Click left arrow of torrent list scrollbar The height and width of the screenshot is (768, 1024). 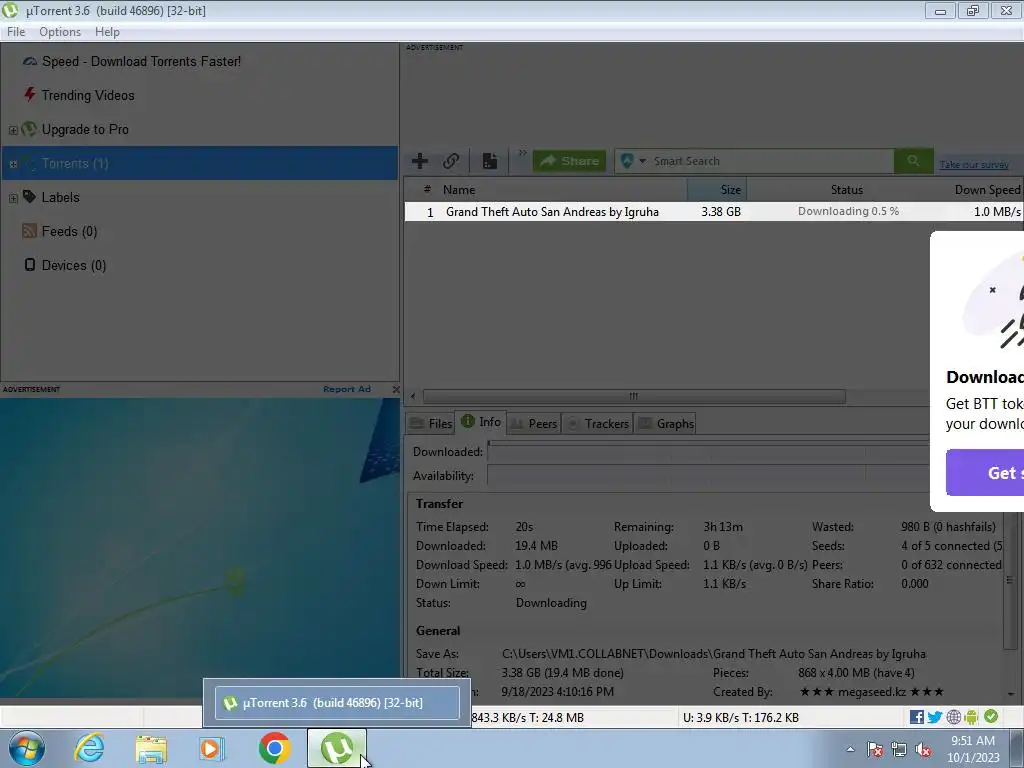coord(413,396)
